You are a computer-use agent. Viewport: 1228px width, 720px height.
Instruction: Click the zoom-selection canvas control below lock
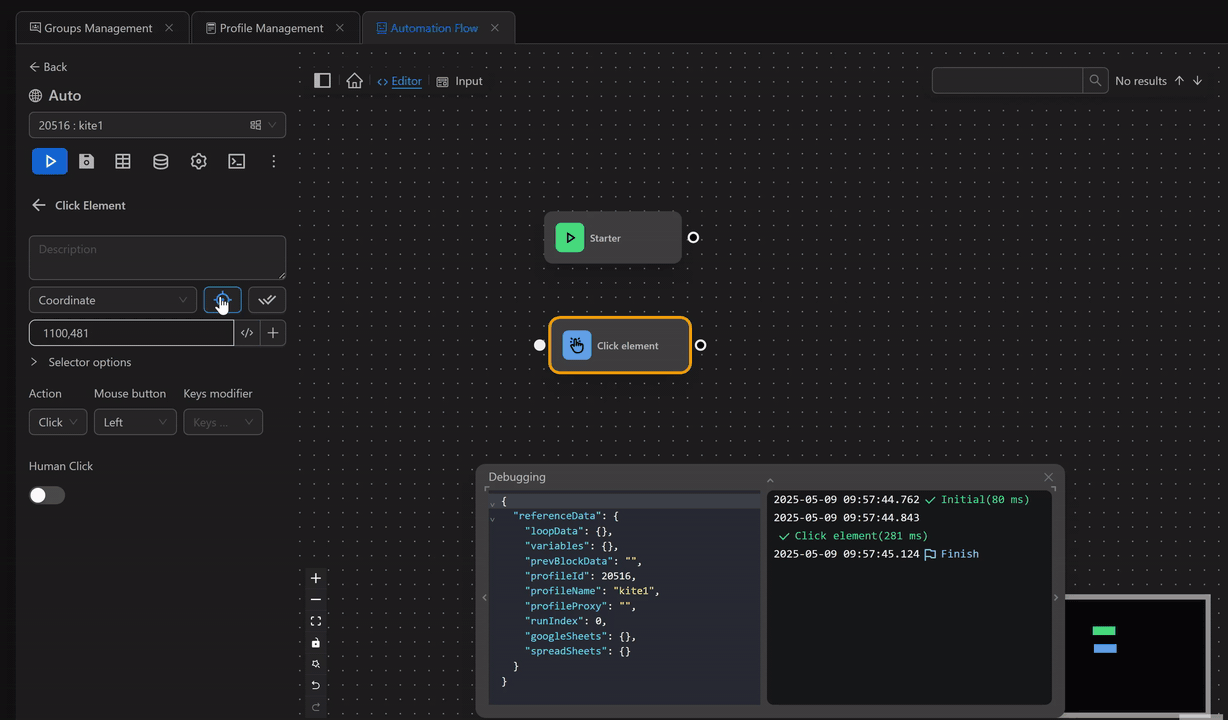click(x=316, y=664)
